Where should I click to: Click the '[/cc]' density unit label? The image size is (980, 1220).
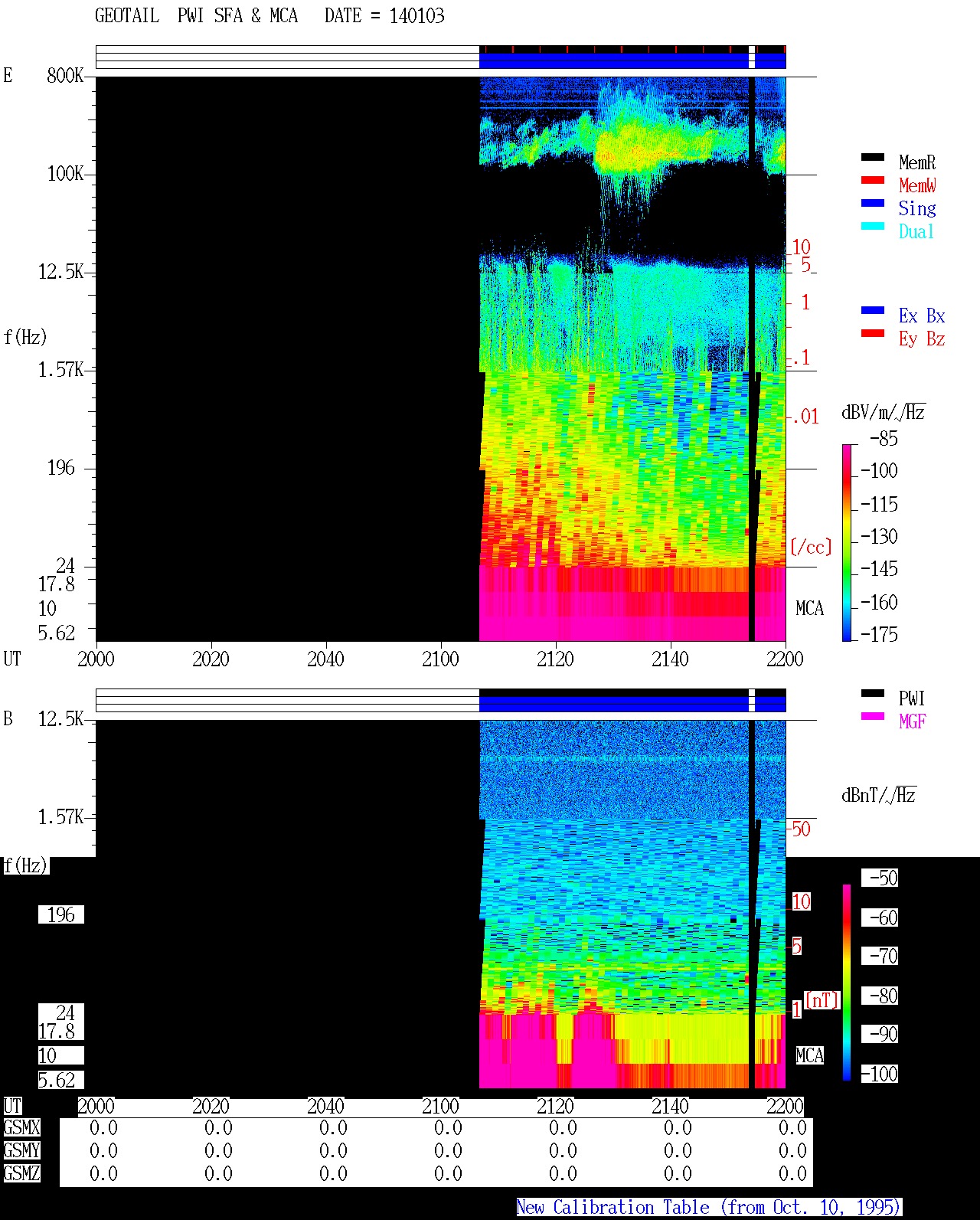point(811,547)
